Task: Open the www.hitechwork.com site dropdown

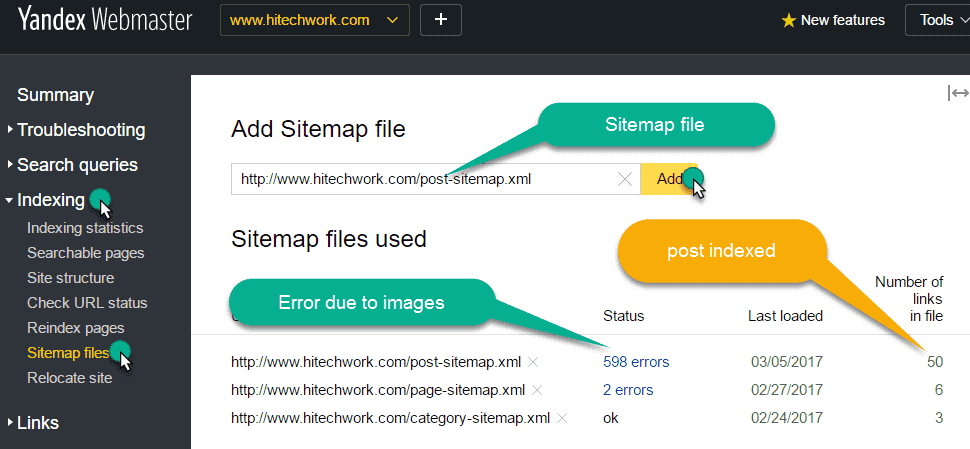Action: click(314, 20)
